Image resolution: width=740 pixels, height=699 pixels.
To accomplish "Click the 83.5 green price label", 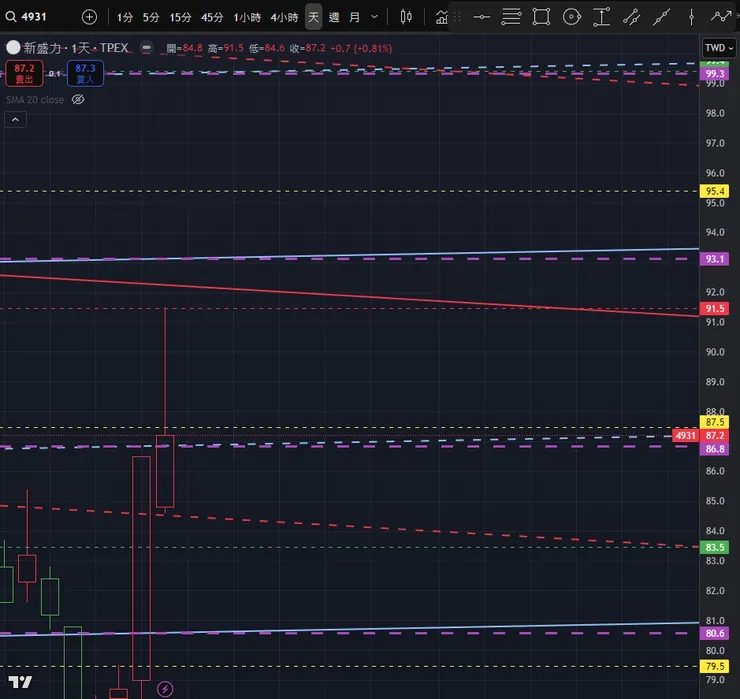I will click(715, 547).
